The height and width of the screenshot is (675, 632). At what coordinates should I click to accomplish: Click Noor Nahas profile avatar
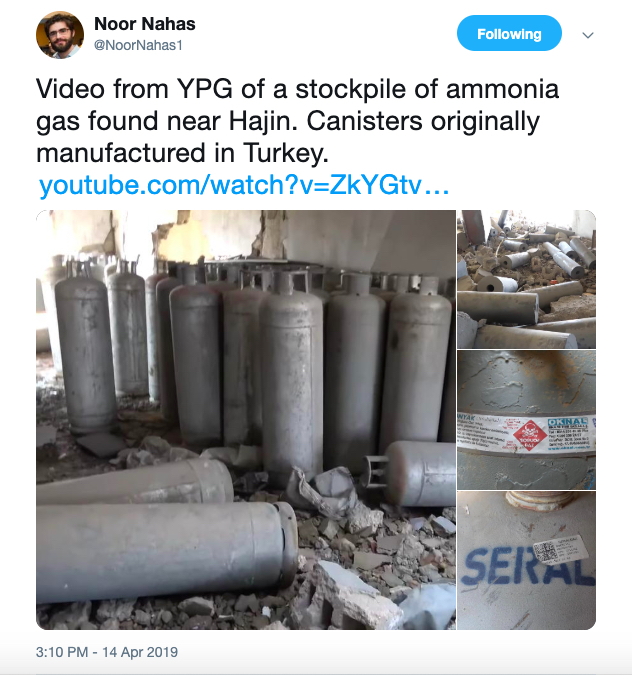pyautogui.click(x=60, y=35)
